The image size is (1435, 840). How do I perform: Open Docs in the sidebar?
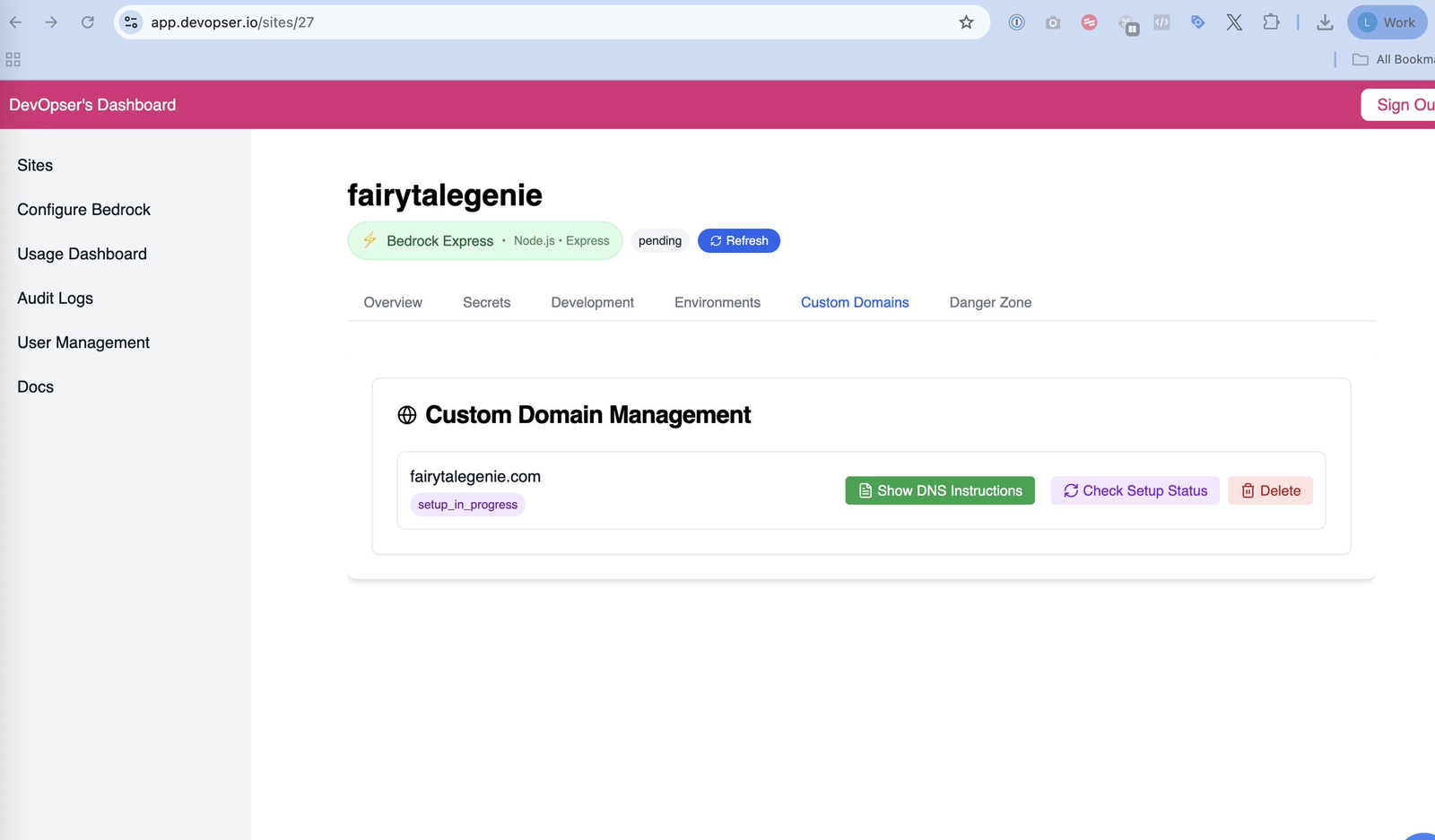point(35,386)
